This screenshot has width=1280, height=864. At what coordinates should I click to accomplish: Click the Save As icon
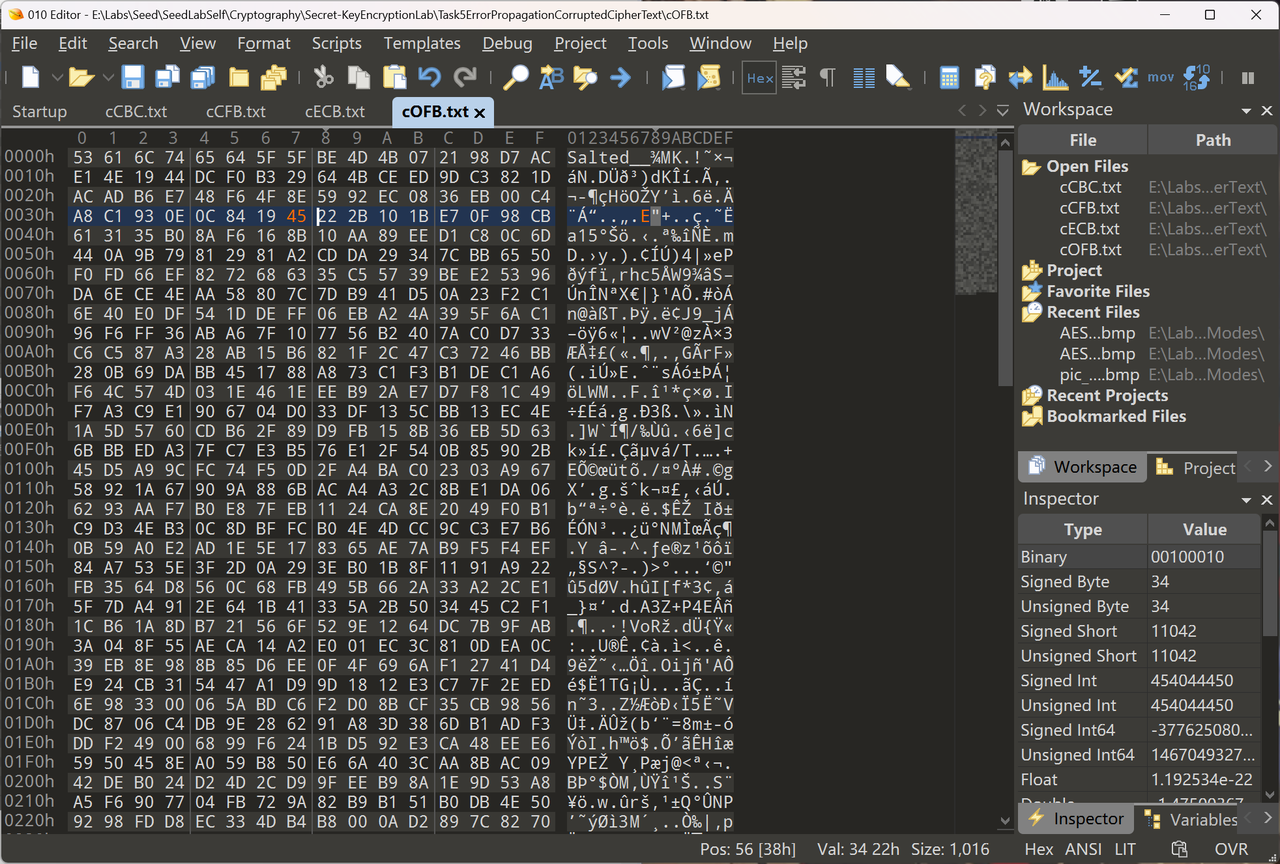167,77
